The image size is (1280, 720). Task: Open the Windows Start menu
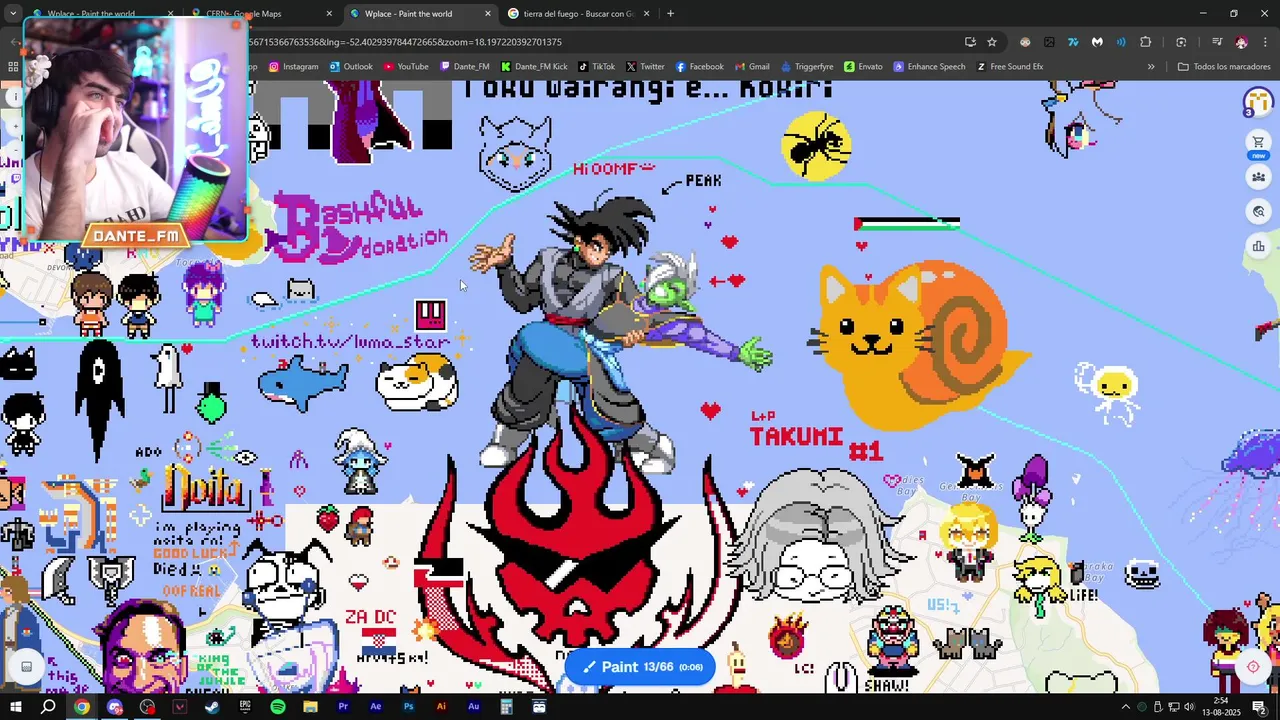click(x=16, y=707)
